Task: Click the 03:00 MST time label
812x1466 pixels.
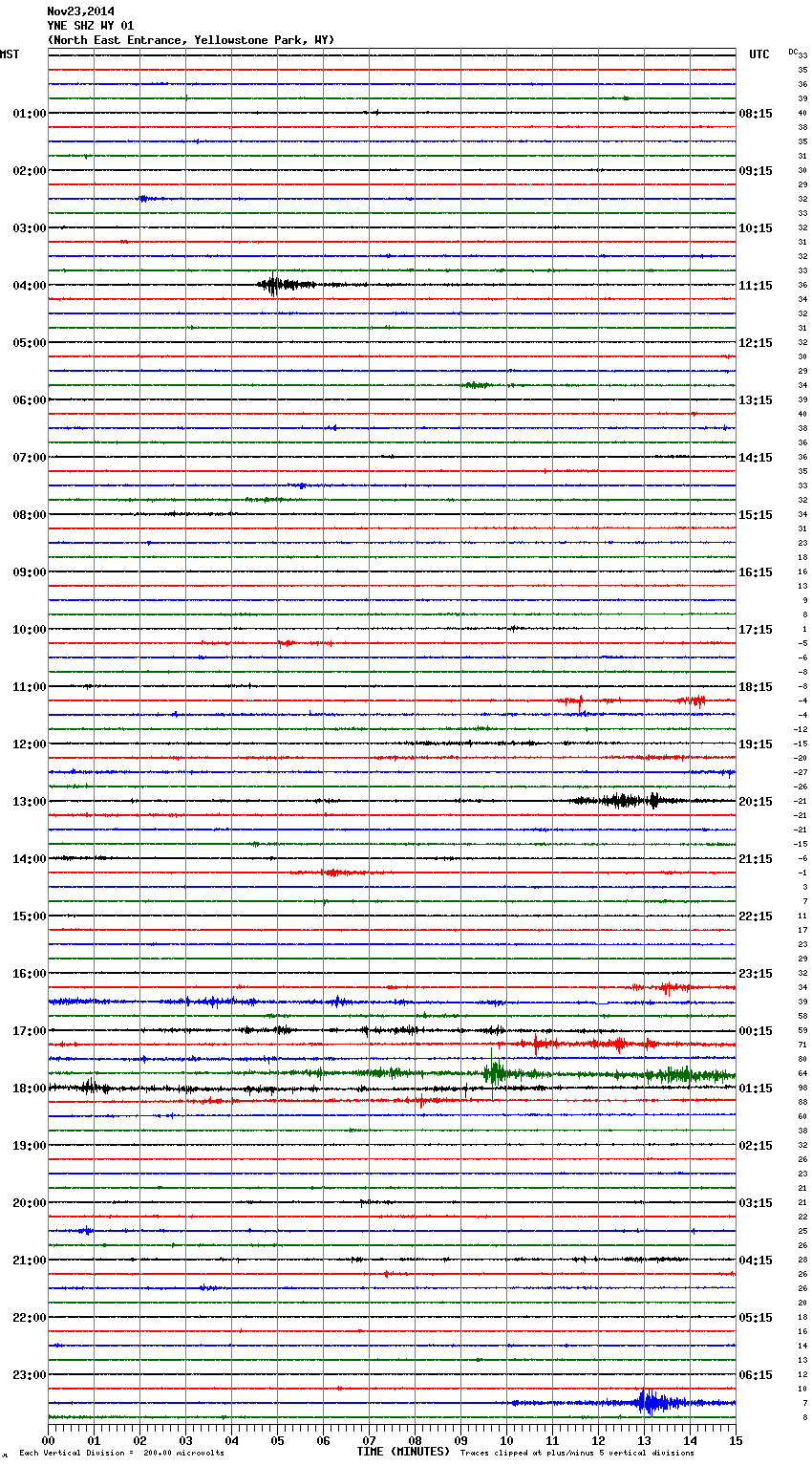Action: tap(29, 228)
